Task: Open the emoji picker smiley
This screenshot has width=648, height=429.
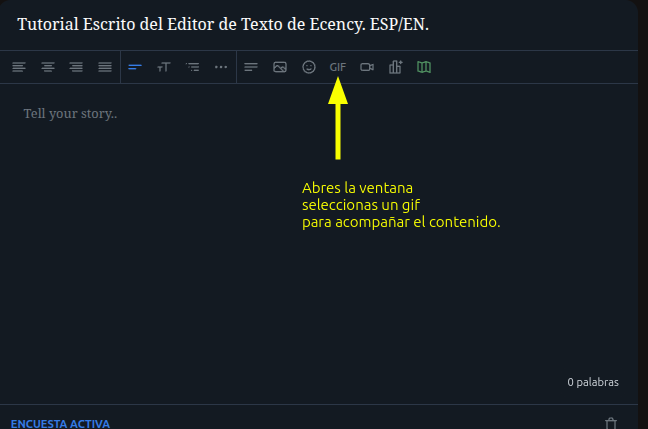Action: pos(309,67)
